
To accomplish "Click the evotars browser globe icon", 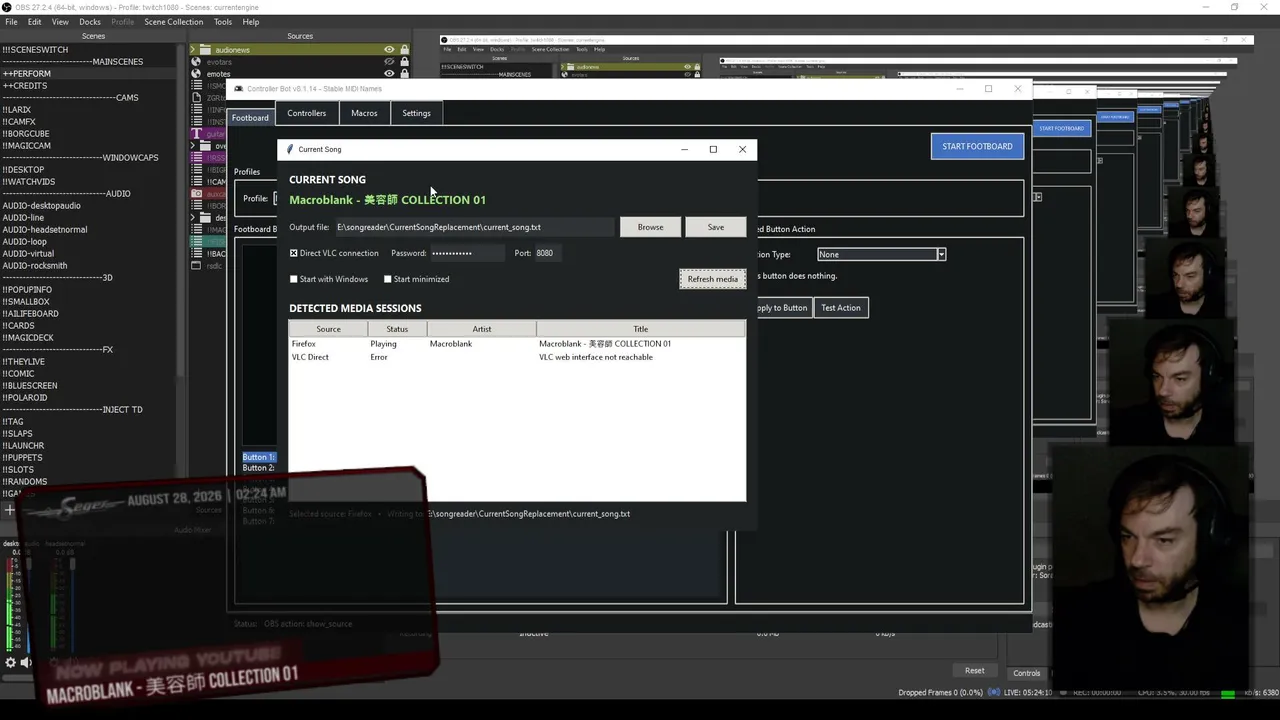I will tap(196, 62).
